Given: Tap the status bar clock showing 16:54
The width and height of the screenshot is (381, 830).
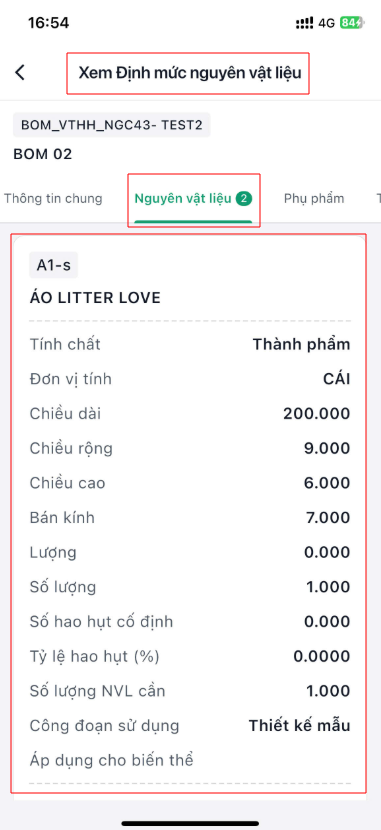Looking at the screenshot, I should [x=48, y=23].
